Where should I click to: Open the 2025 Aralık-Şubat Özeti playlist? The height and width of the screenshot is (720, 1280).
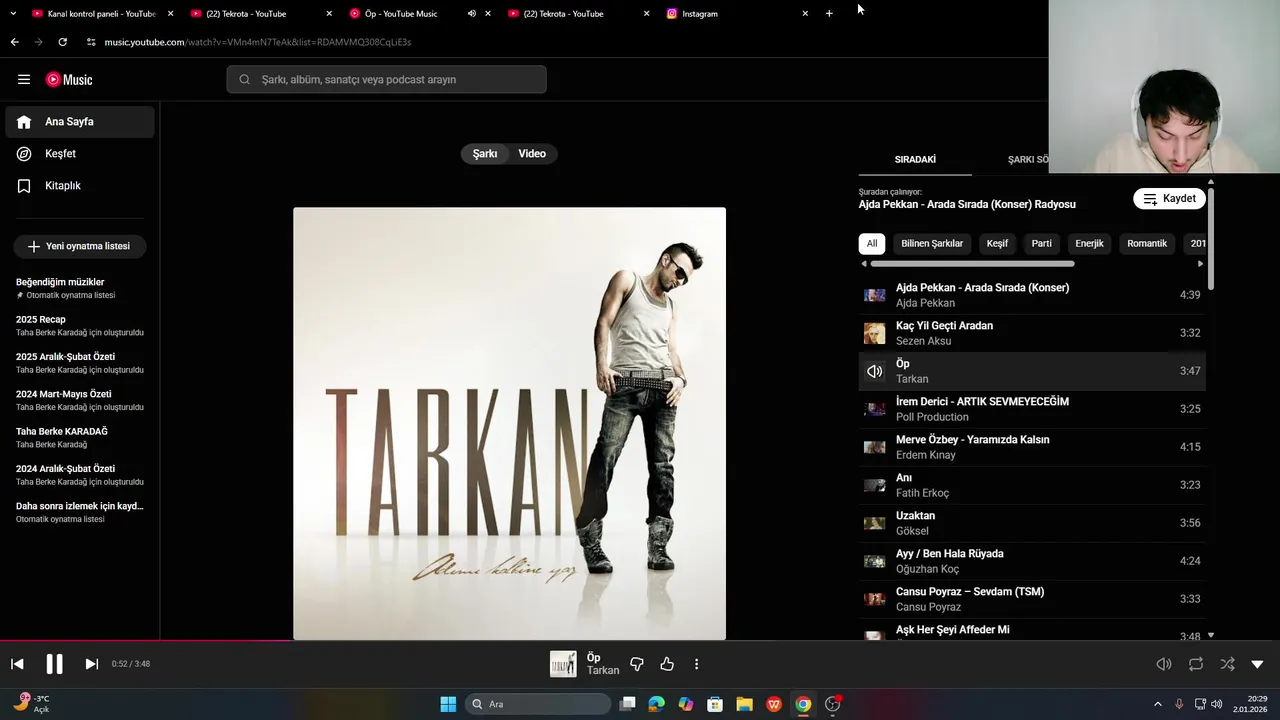pyautogui.click(x=80, y=363)
